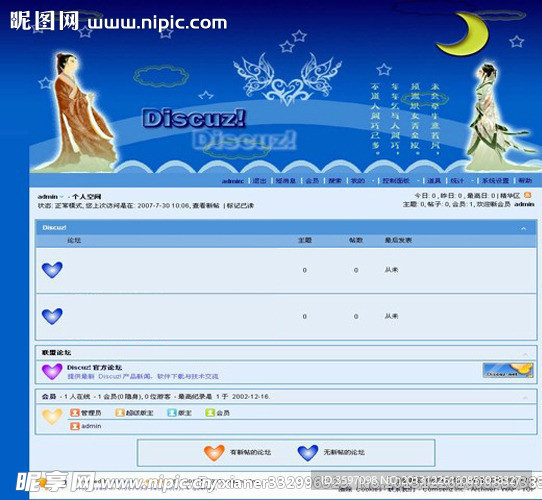Open 帮助 in the navigation bar
Viewport: 542px width, 500px height.
(525, 180)
